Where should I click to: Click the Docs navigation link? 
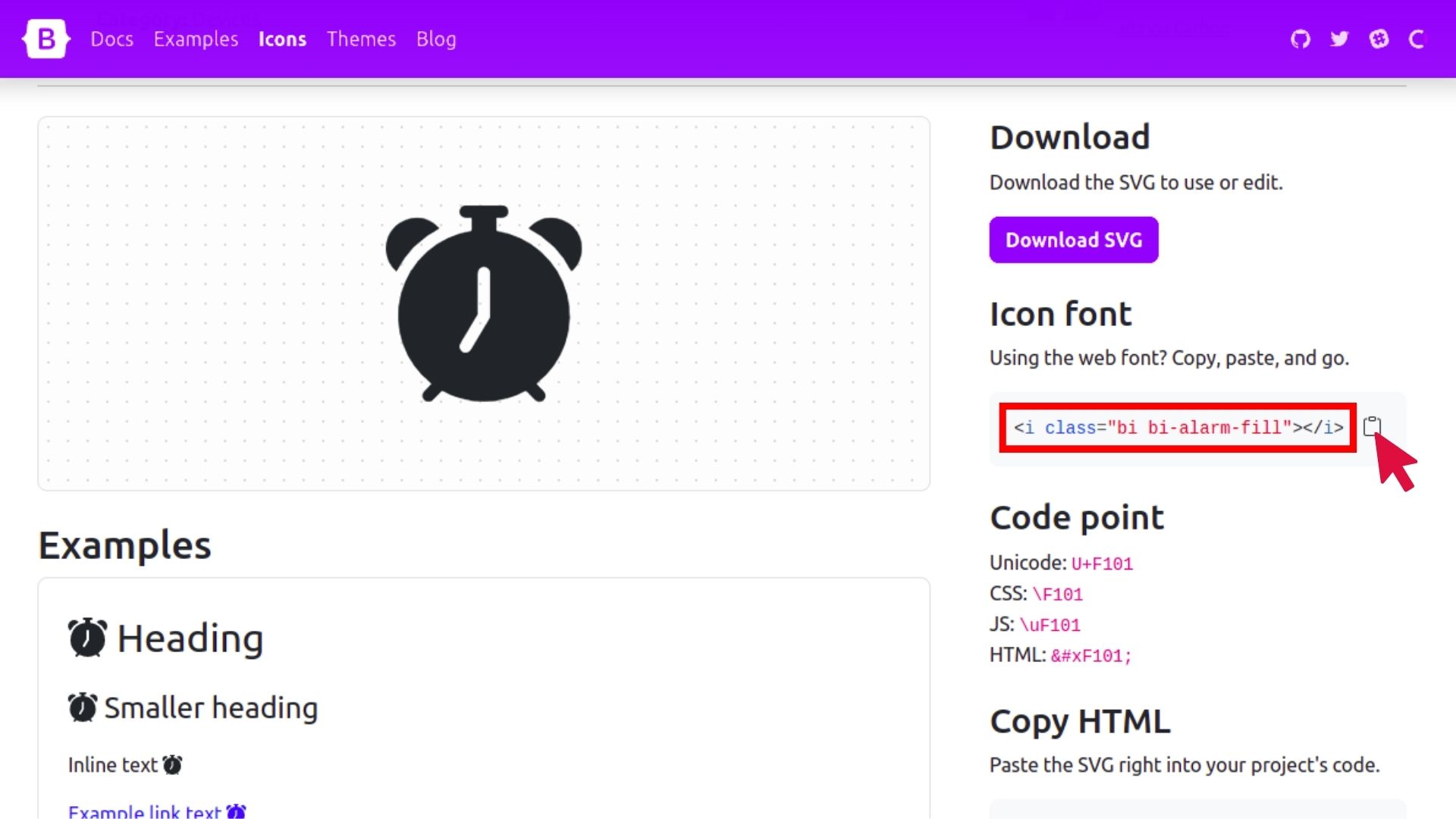tap(110, 38)
